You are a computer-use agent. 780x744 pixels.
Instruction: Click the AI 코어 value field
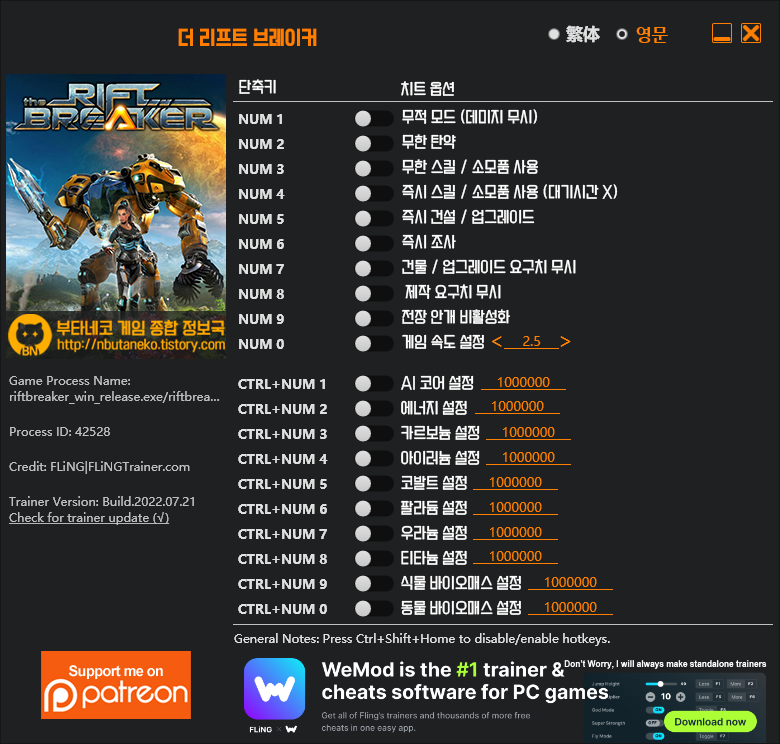pos(523,382)
